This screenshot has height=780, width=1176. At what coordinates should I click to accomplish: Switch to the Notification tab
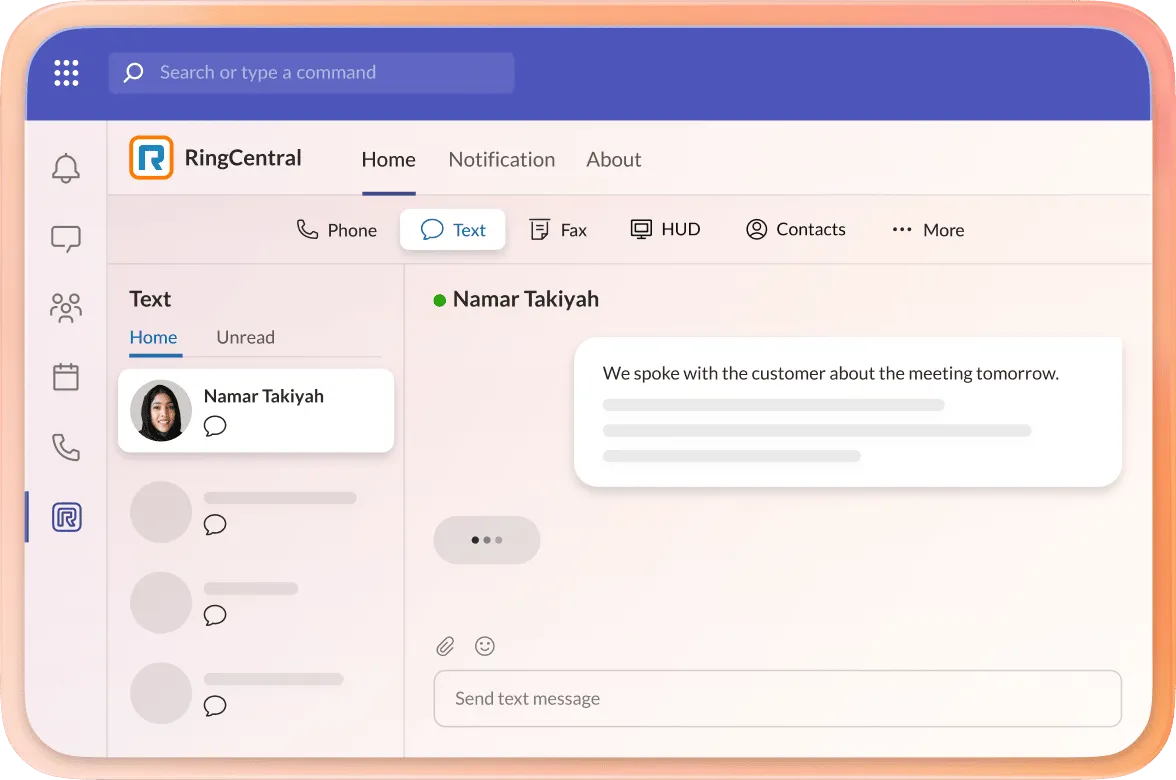click(502, 159)
